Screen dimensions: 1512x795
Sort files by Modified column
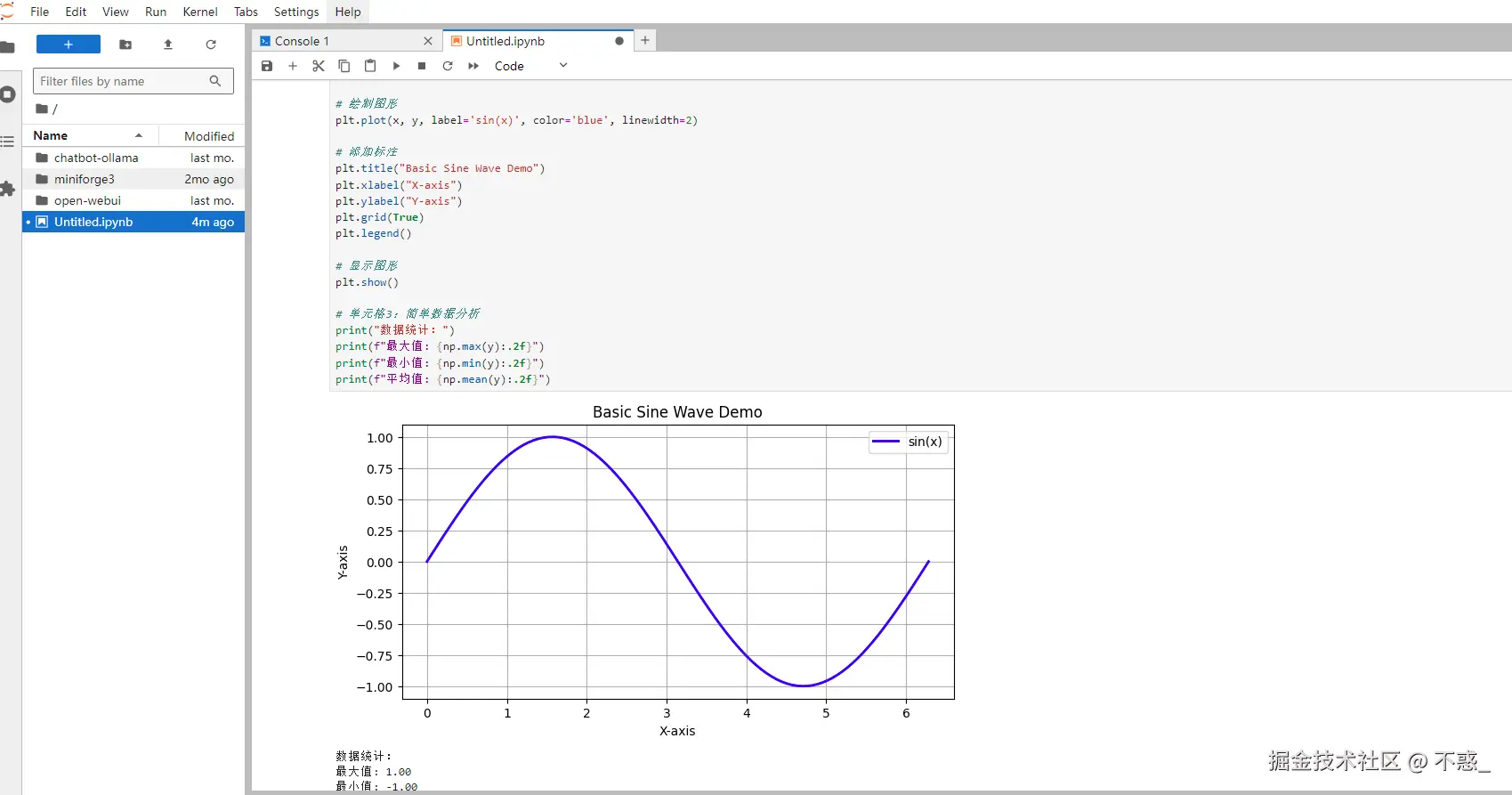tap(208, 136)
